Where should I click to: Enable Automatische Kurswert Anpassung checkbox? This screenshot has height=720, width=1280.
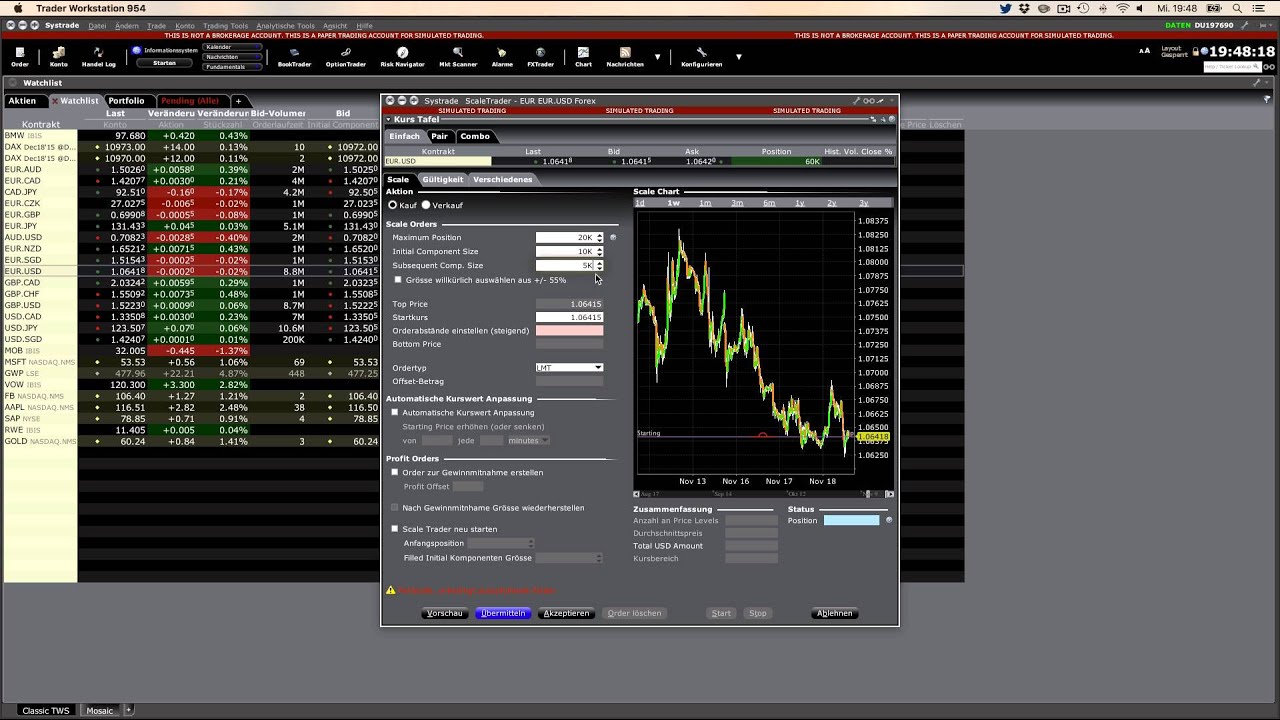pyautogui.click(x=395, y=412)
